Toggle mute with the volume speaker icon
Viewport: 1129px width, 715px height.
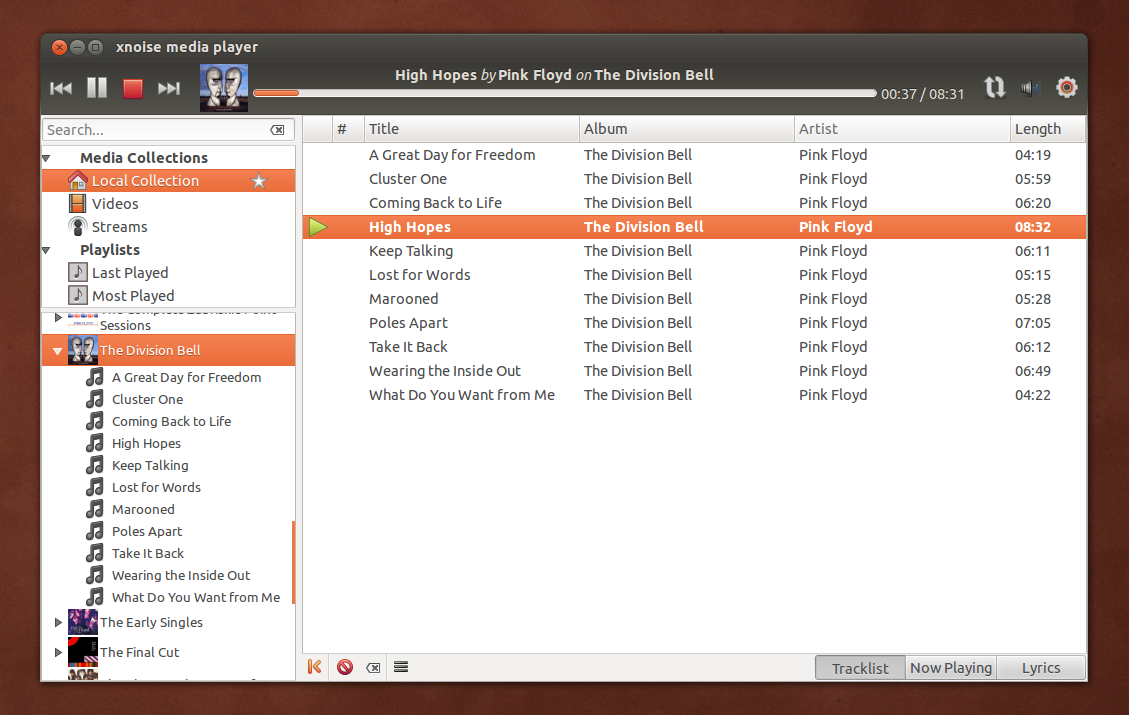tap(1030, 88)
